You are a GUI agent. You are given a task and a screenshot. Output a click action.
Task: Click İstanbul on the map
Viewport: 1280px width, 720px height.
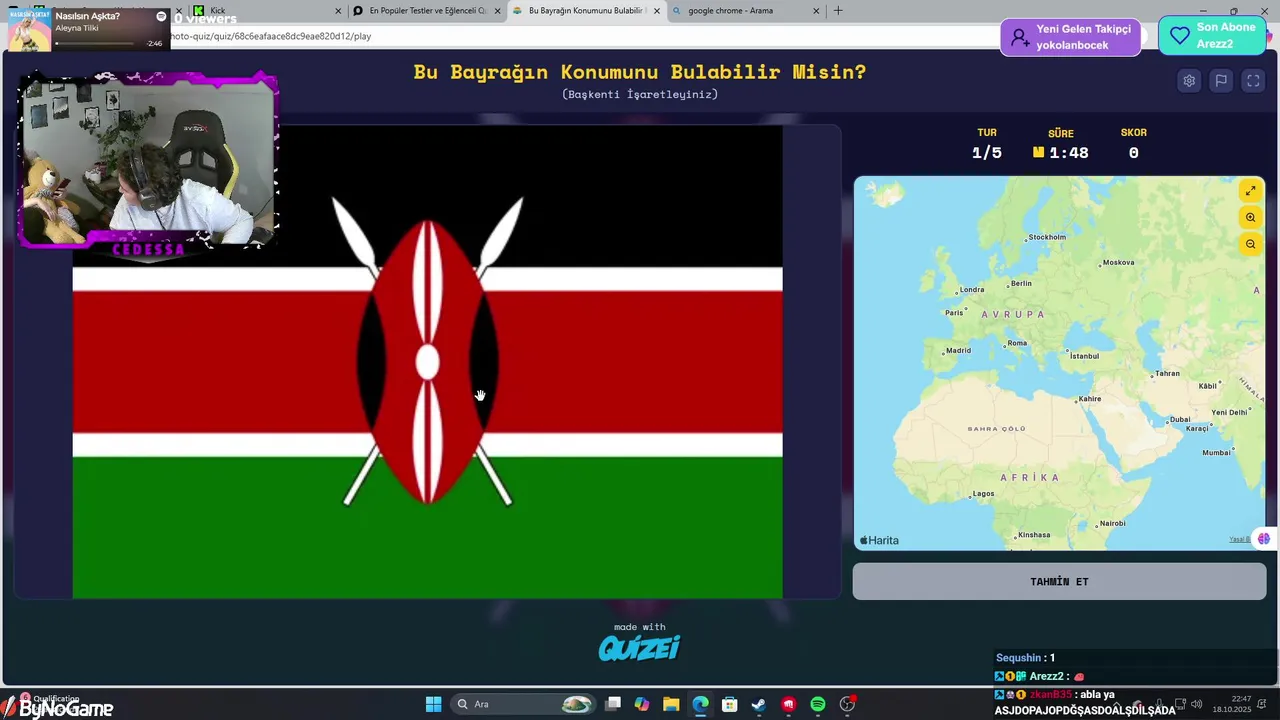pyautogui.click(x=1082, y=356)
